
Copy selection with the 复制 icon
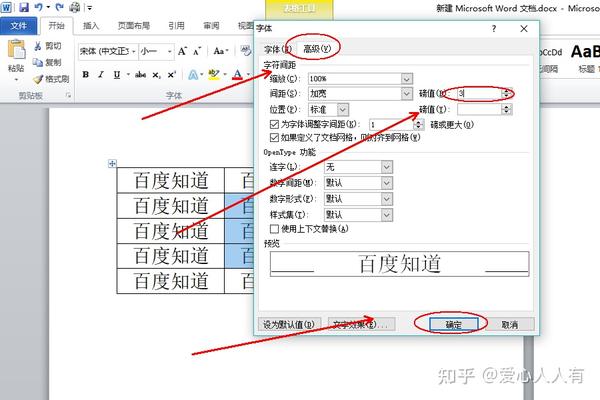point(38,62)
